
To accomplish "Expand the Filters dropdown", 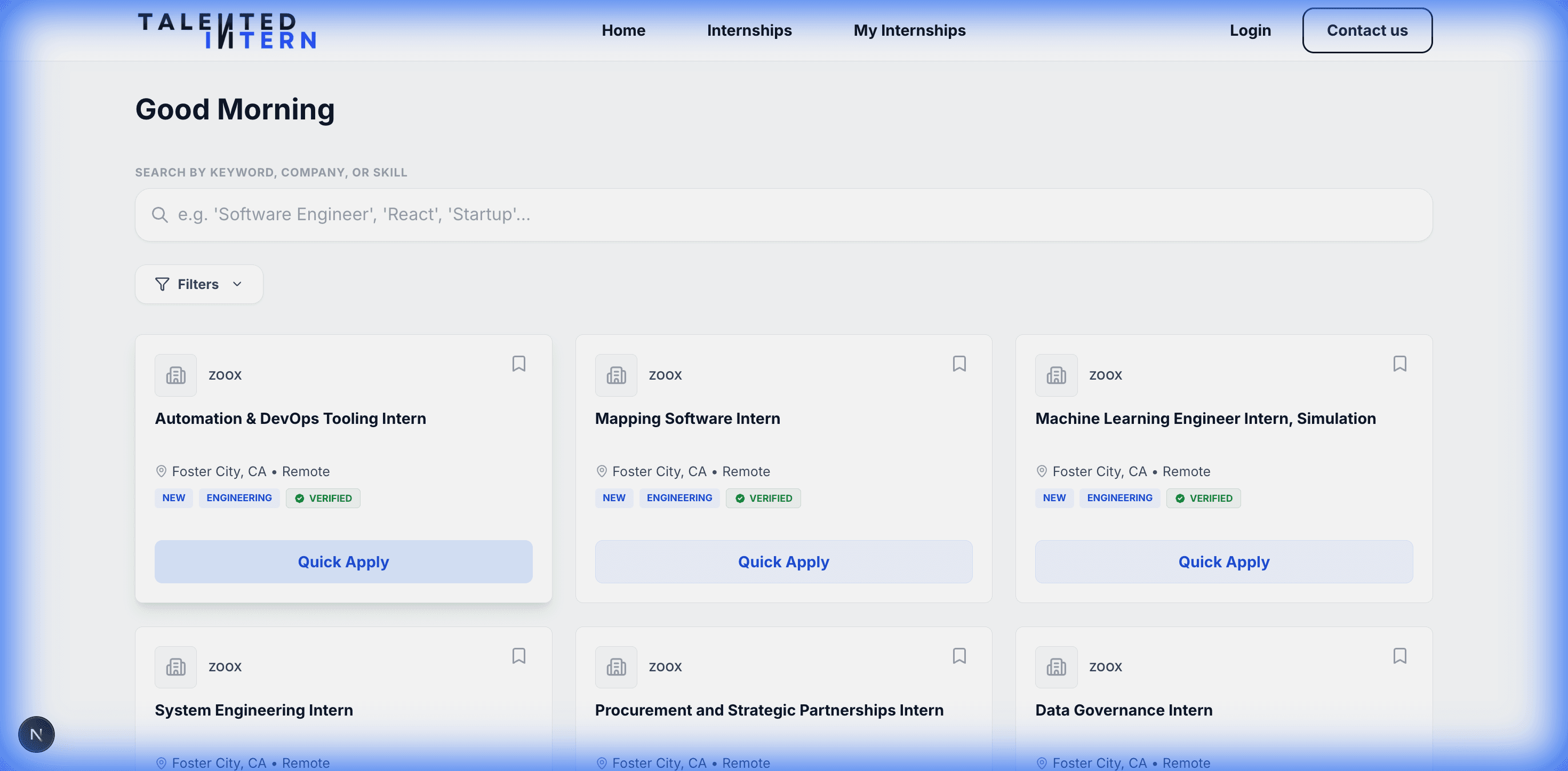I will 198,284.
